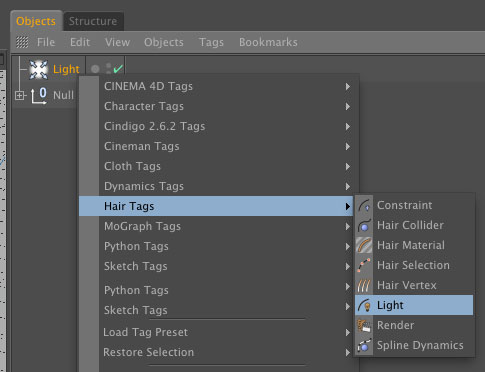Image resolution: width=485 pixels, height=372 pixels.
Task: Expand the Dynamics Tags submenu arrow
Action: [348, 187]
